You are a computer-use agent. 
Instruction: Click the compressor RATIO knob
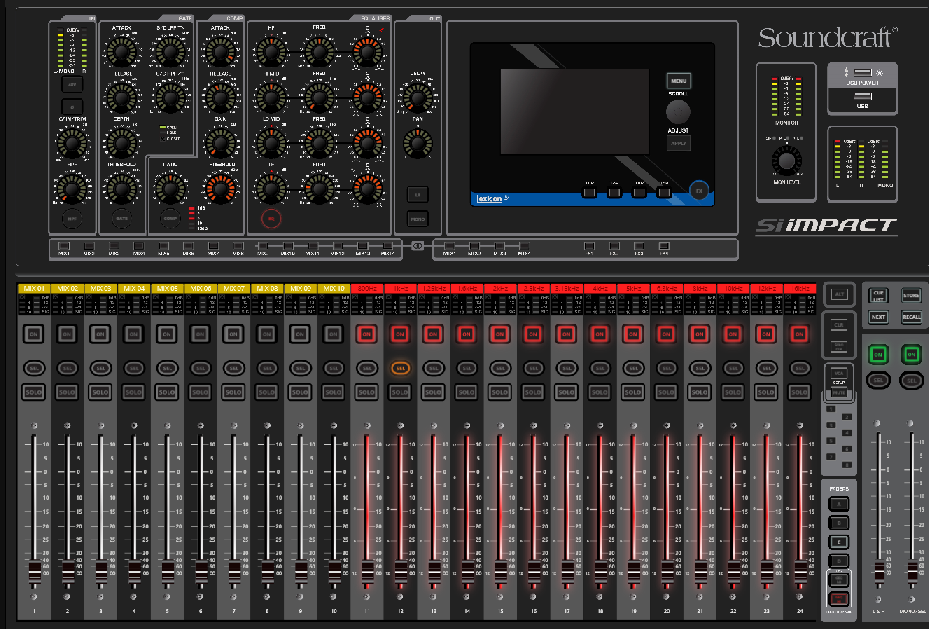pyautogui.click(x=170, y=190)
